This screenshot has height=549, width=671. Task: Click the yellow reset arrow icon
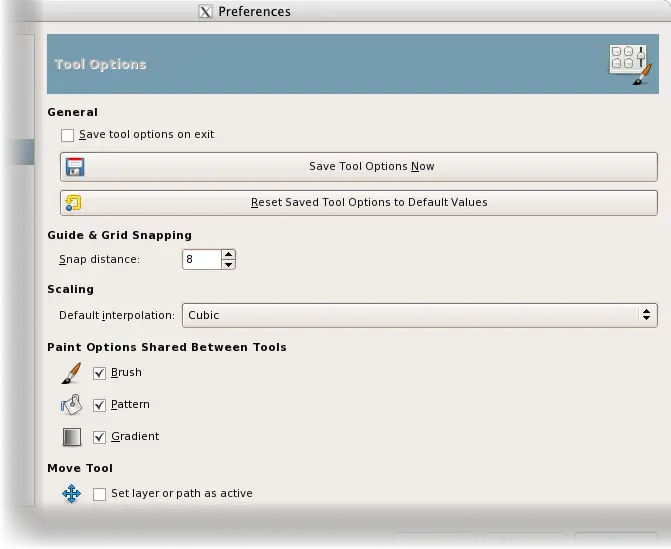[x=73, y=202]
